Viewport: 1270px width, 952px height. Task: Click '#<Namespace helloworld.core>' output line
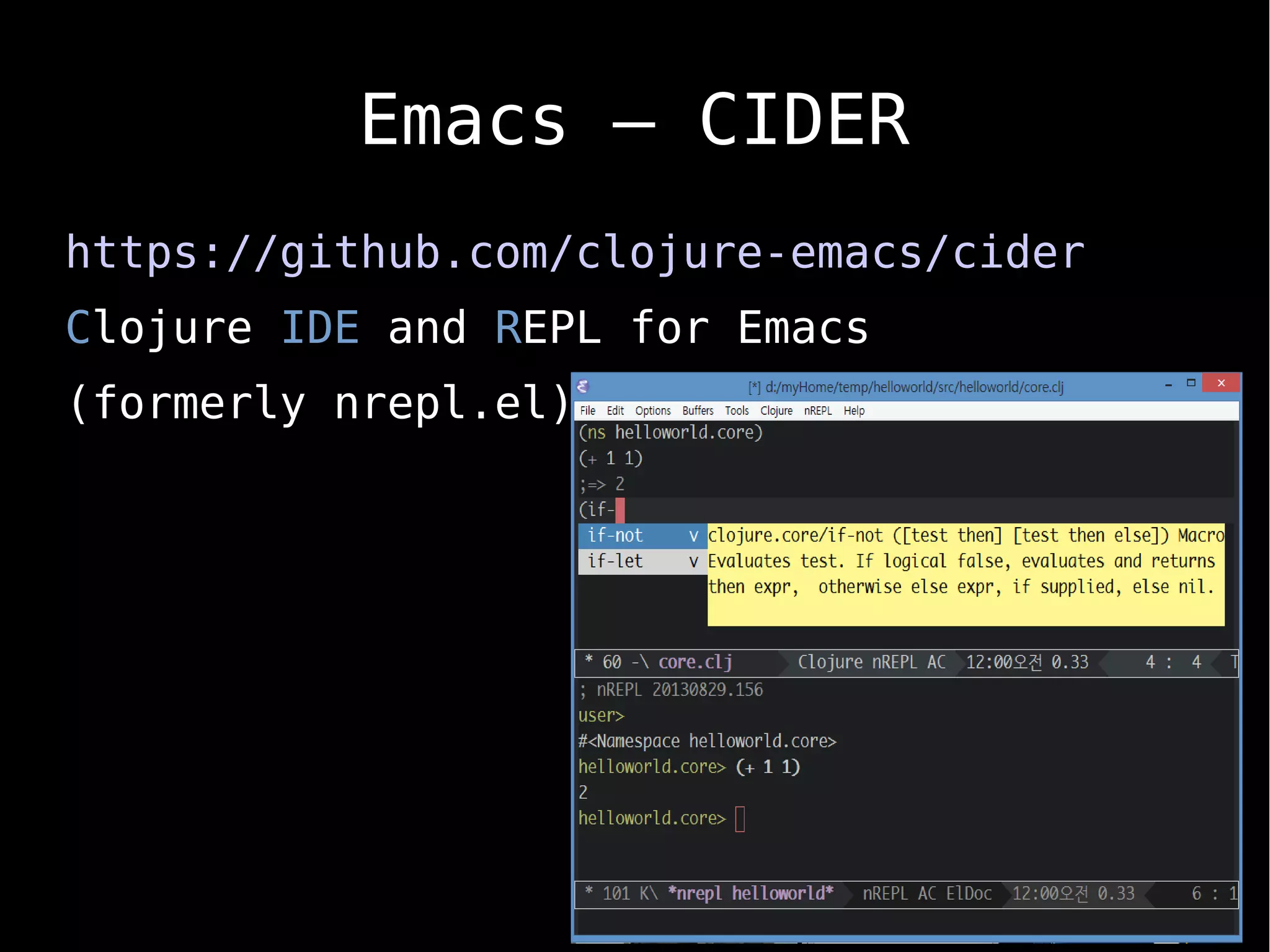(x=707, y=741)
